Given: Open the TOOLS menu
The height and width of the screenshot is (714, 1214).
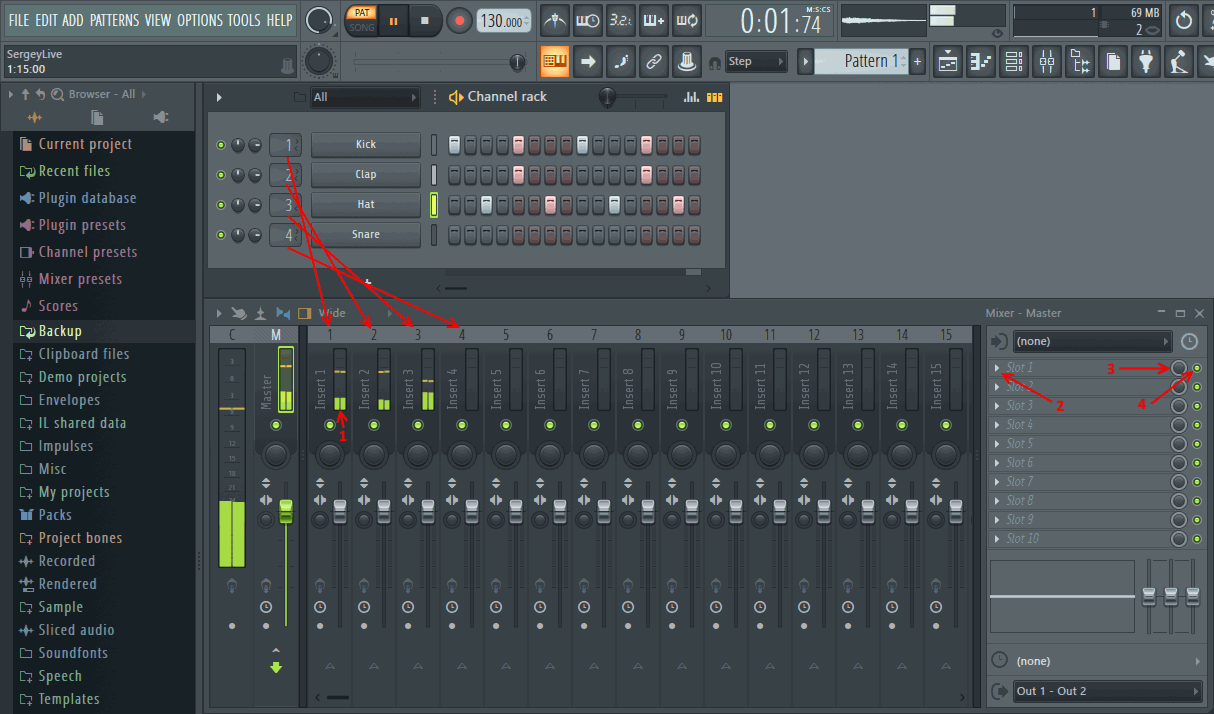Looking at the screenshot, I should click(244, 20).
